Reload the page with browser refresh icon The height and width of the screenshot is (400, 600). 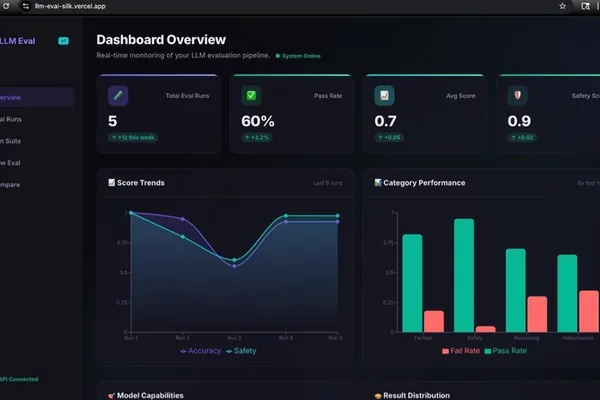pyautogui.click(x=6, y=6)
